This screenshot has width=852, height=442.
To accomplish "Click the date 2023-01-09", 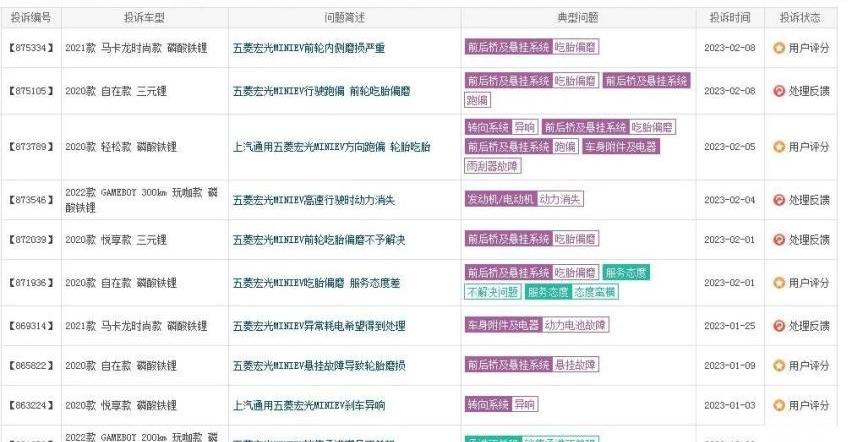I will [730, 365].
